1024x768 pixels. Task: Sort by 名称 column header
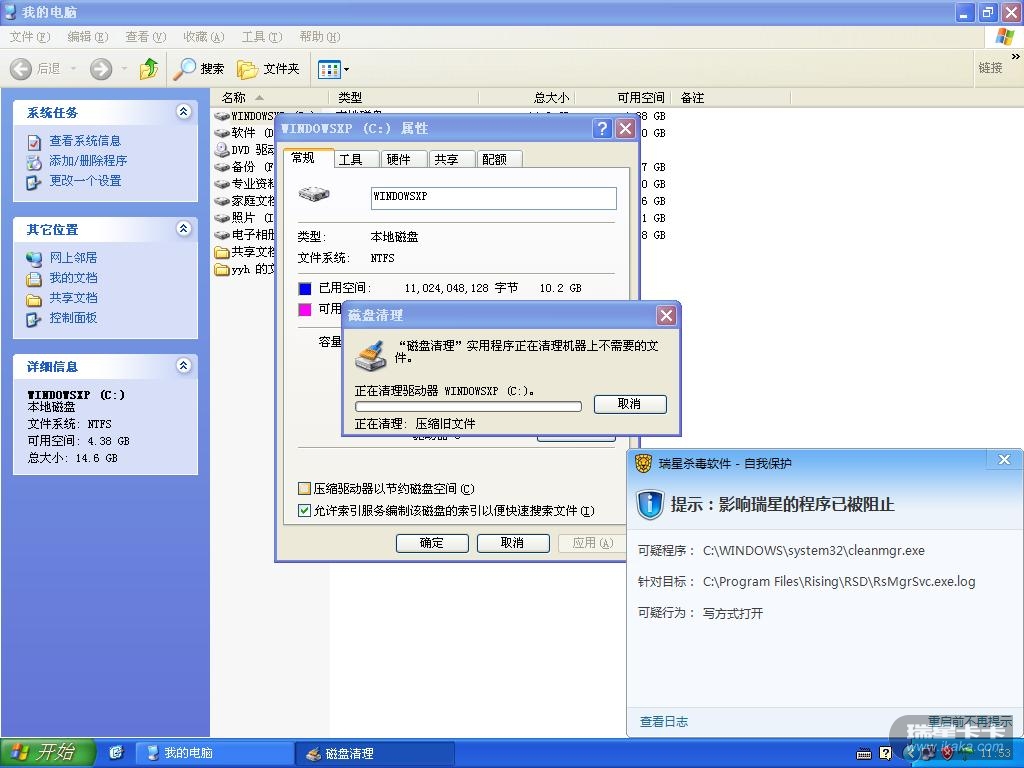pos(269,98)
